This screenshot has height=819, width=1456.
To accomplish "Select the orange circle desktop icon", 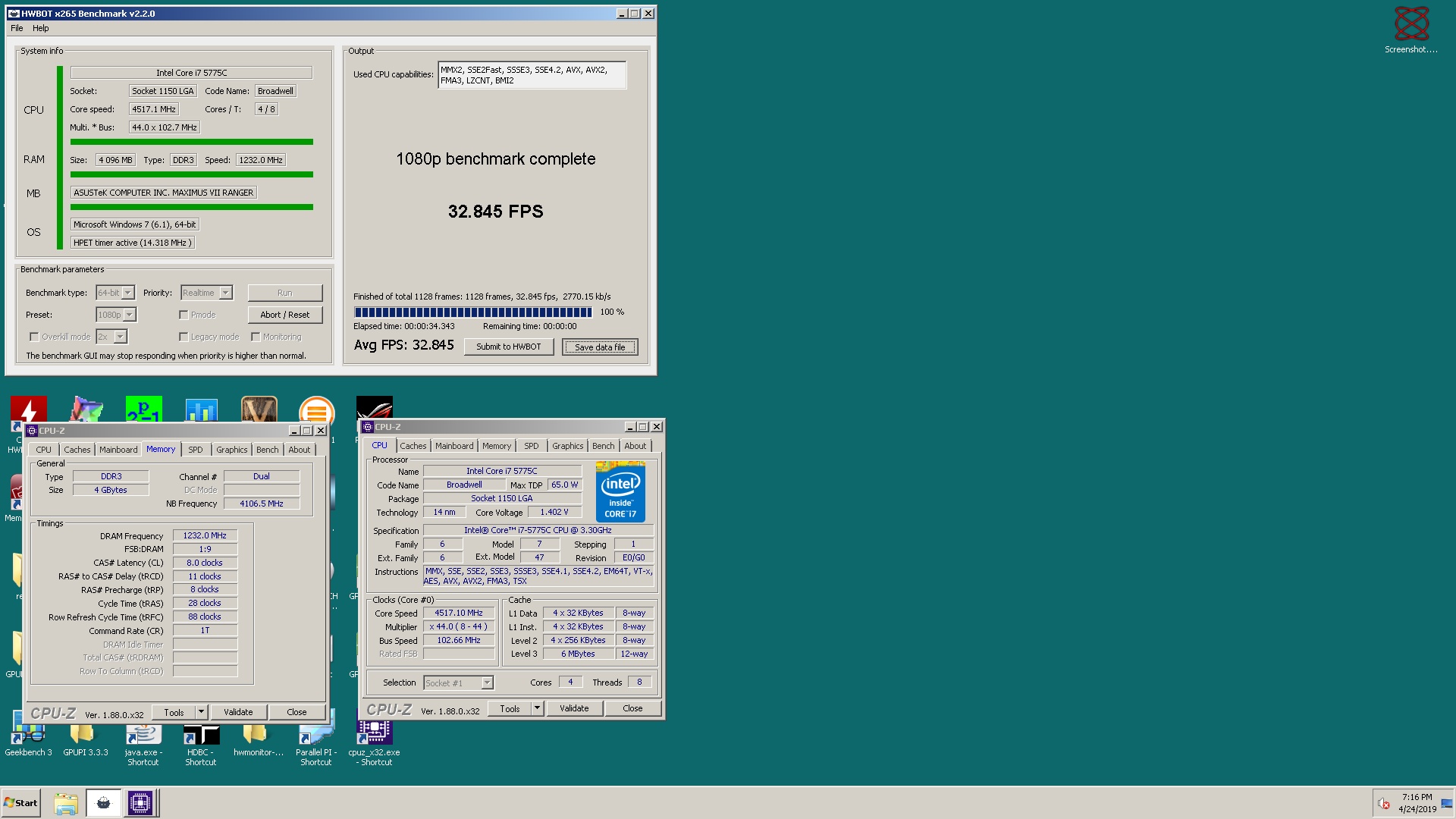I will pos(317,409).
